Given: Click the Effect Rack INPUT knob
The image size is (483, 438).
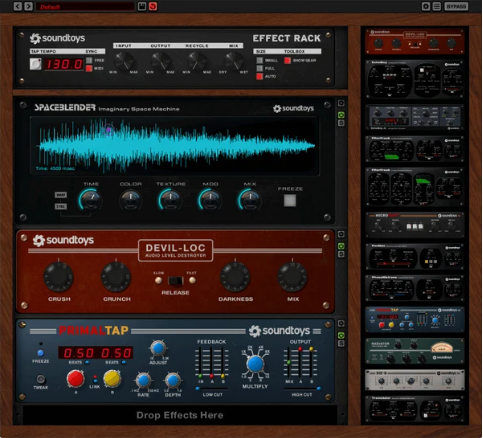Looking at the screenshot, I should click(124, 61).
